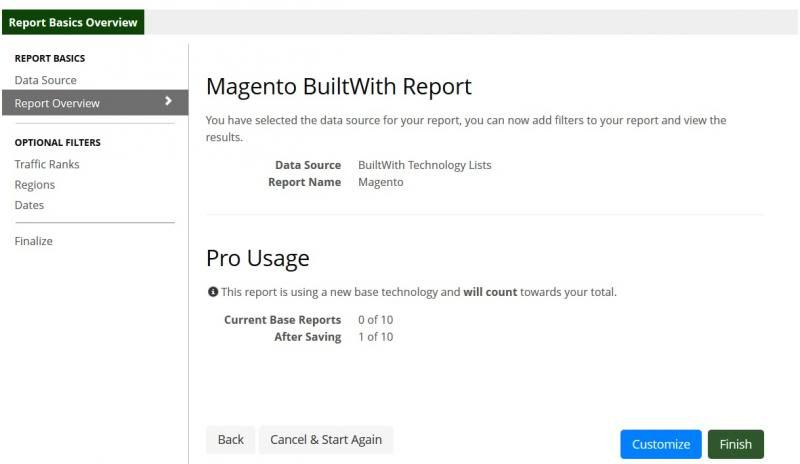The image size is (800, 464).
Task: Click the BuiltWith Technology Lists value
Action: coord(424,165)
